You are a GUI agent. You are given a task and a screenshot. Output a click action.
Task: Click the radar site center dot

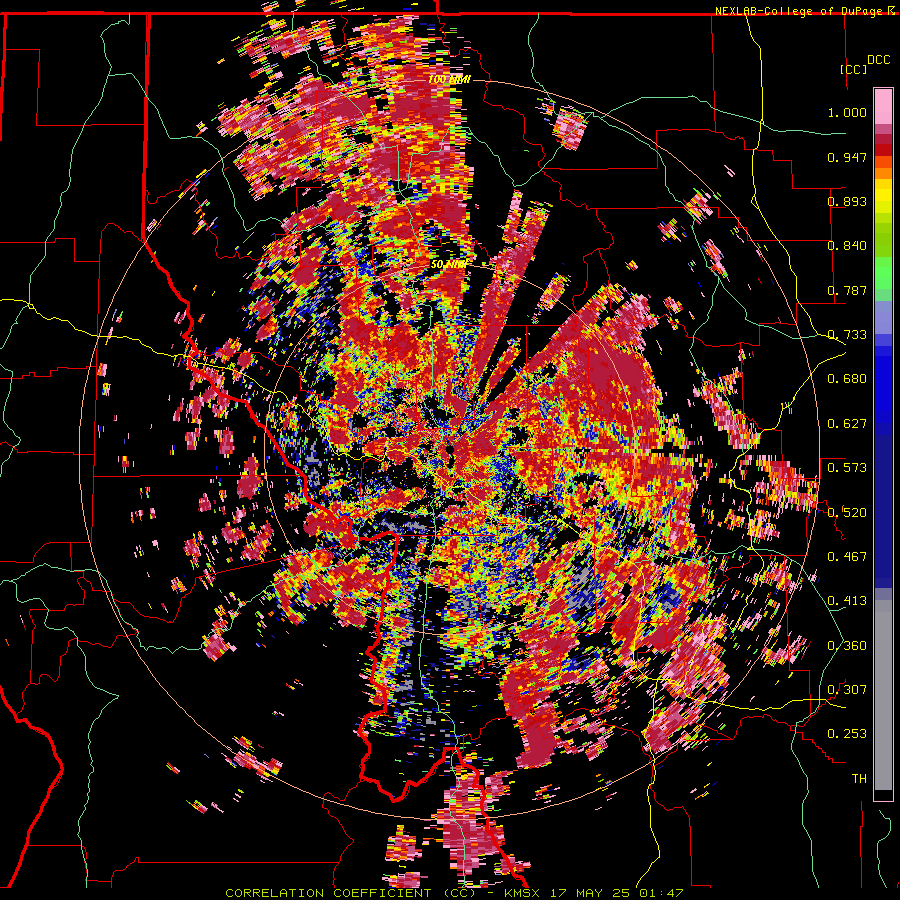tap(449, 449)
